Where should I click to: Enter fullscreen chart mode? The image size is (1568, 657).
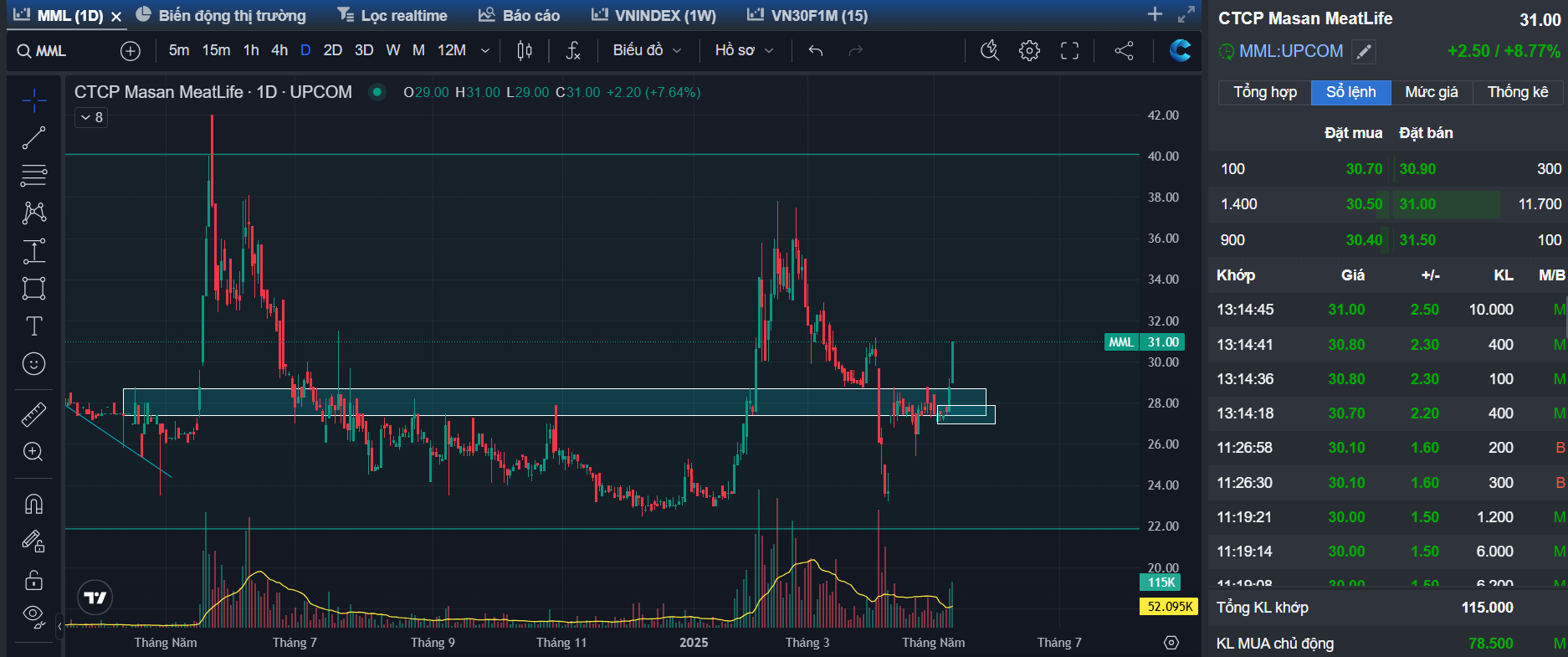1069,51
